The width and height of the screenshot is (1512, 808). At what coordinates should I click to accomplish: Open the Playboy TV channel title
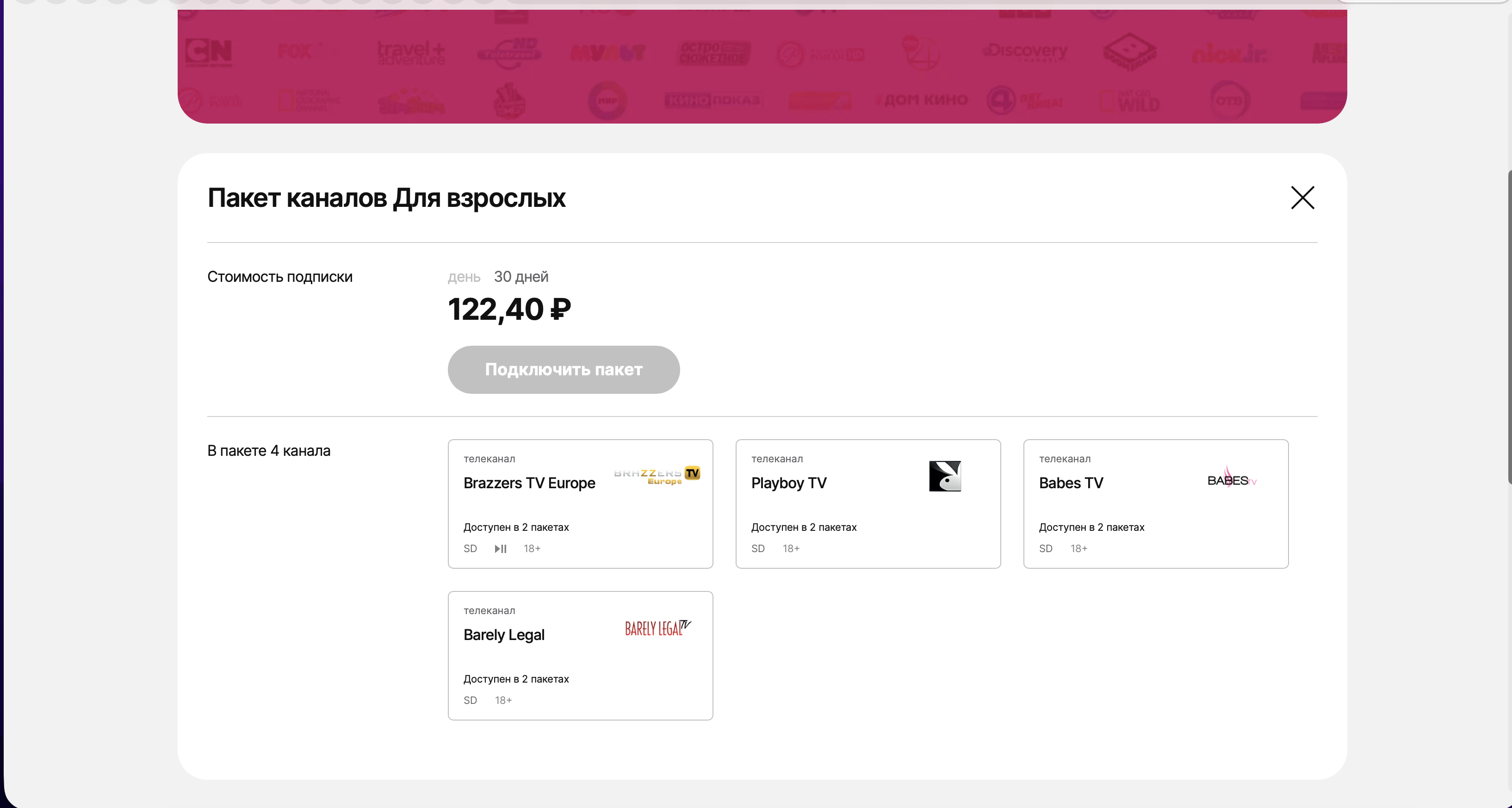coord(788,483)
